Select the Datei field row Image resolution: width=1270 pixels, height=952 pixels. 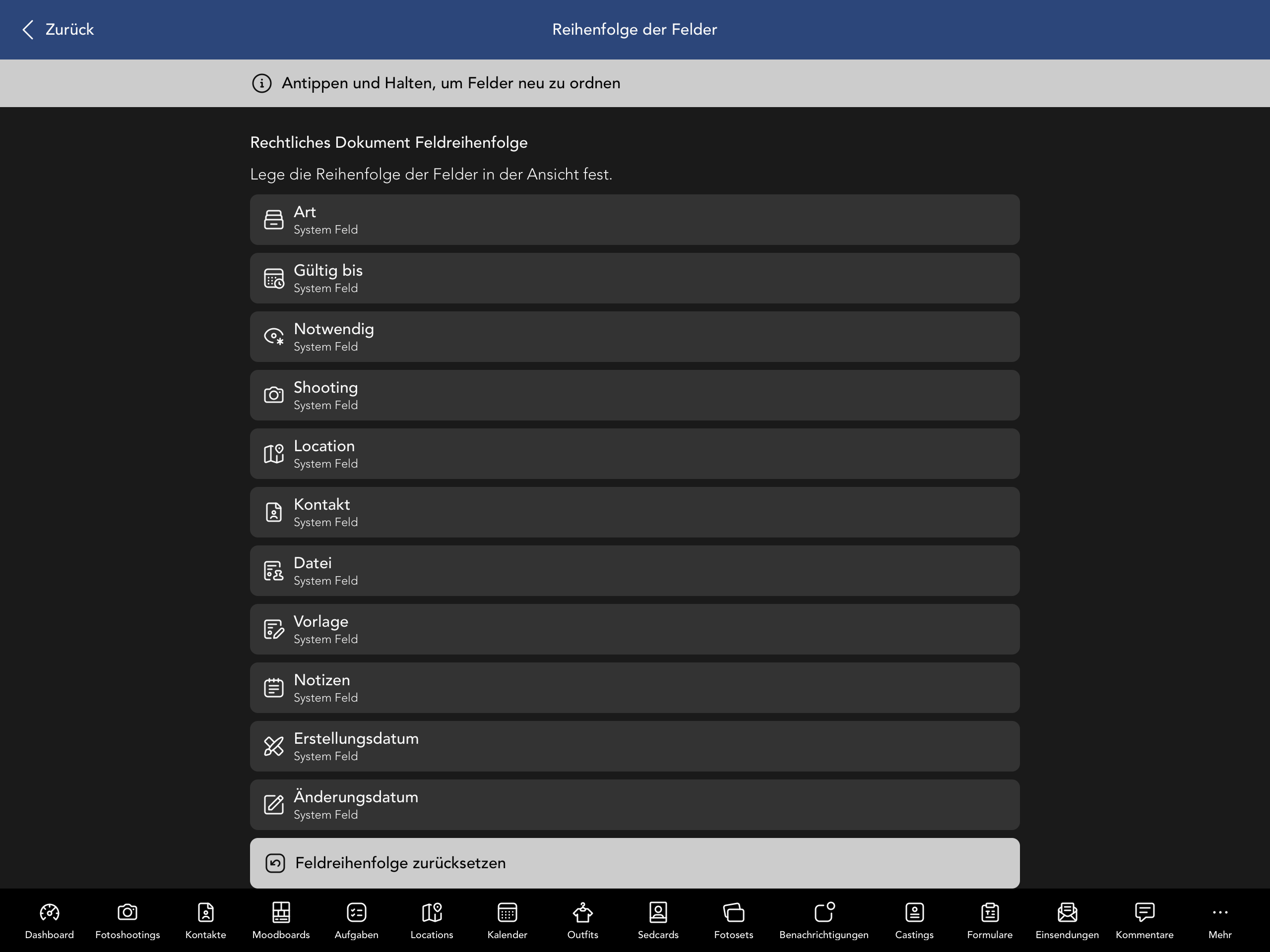coord(635,571)
